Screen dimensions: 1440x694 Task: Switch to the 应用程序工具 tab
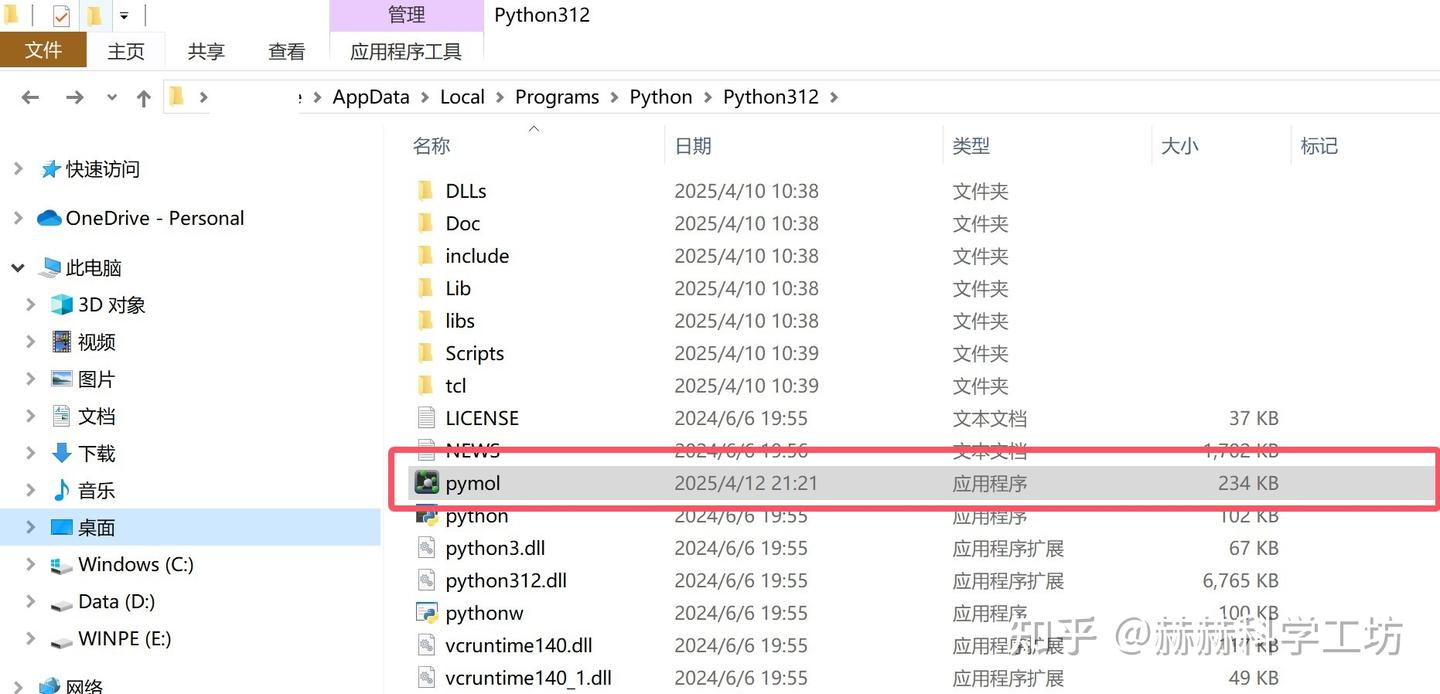tap(405, 50)
